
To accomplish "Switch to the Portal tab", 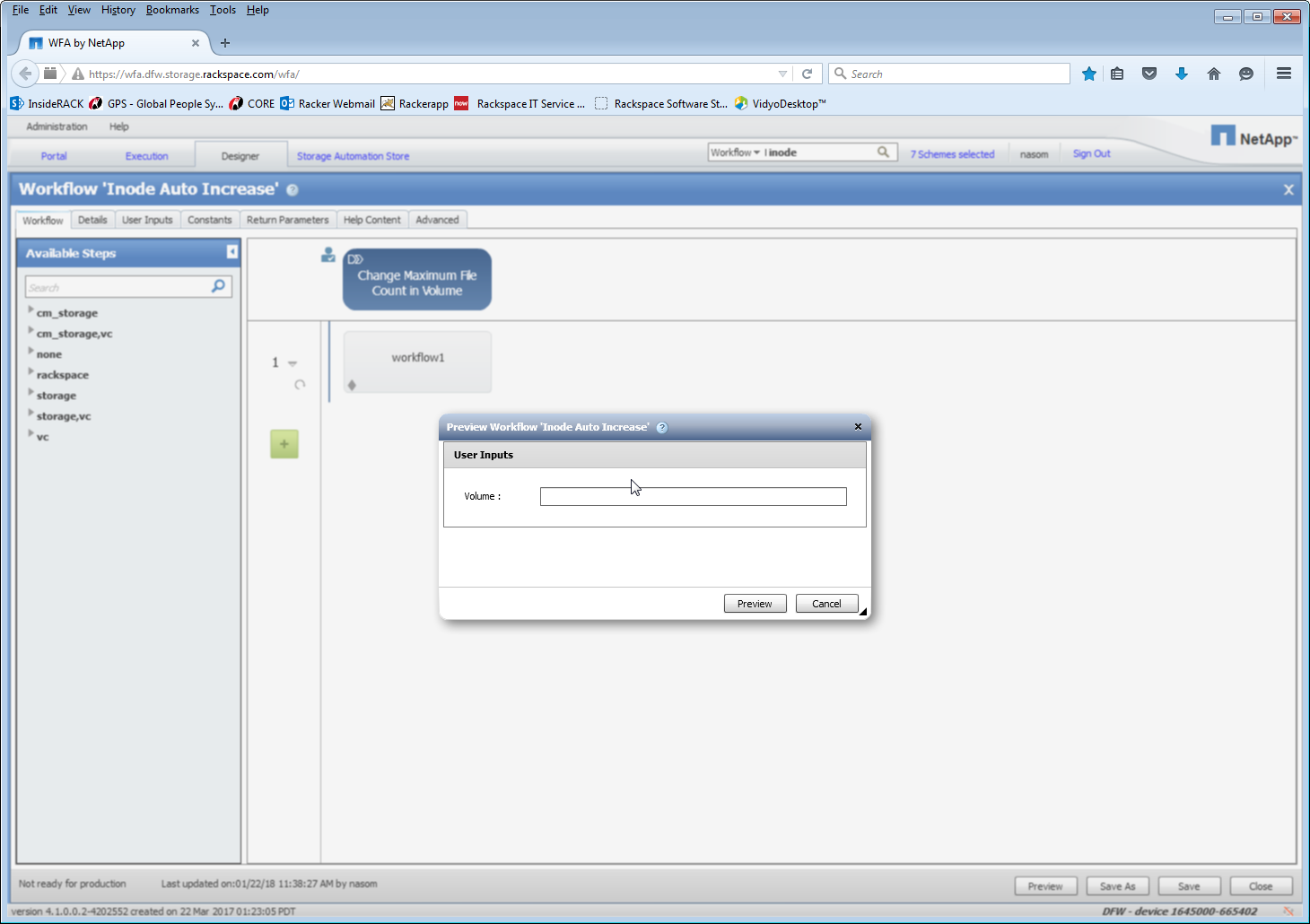I will click(x=54, y=156).
